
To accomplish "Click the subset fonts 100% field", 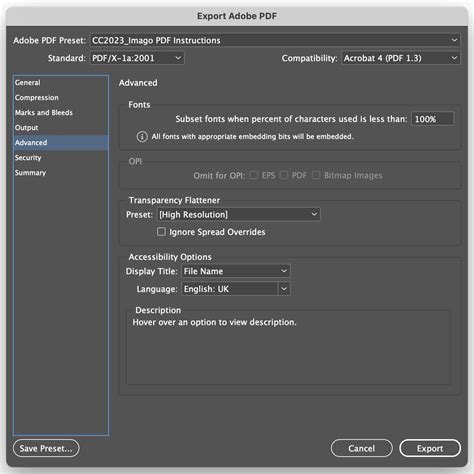I will click(432, 119).
